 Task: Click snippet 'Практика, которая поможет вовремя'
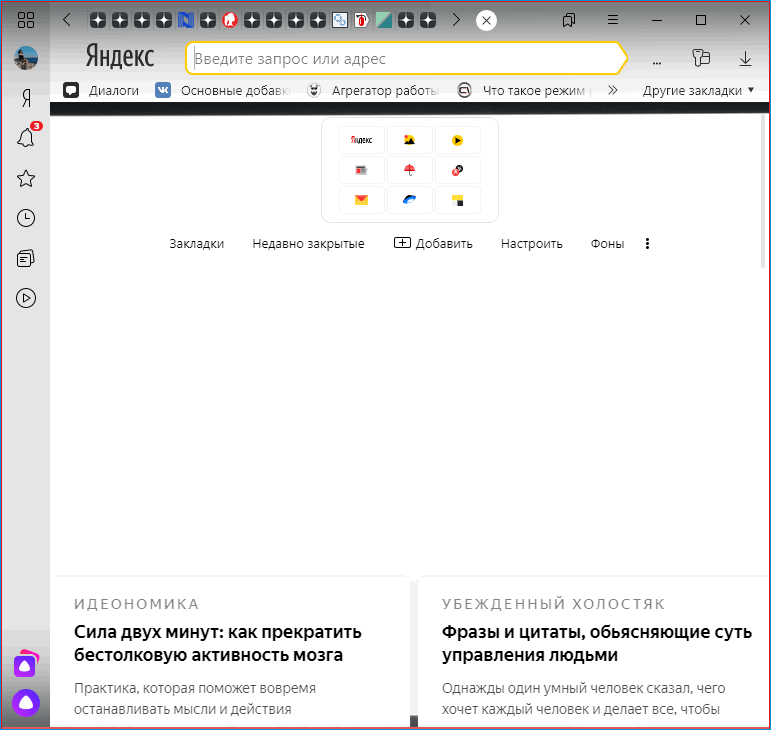[x=195, y=688]
